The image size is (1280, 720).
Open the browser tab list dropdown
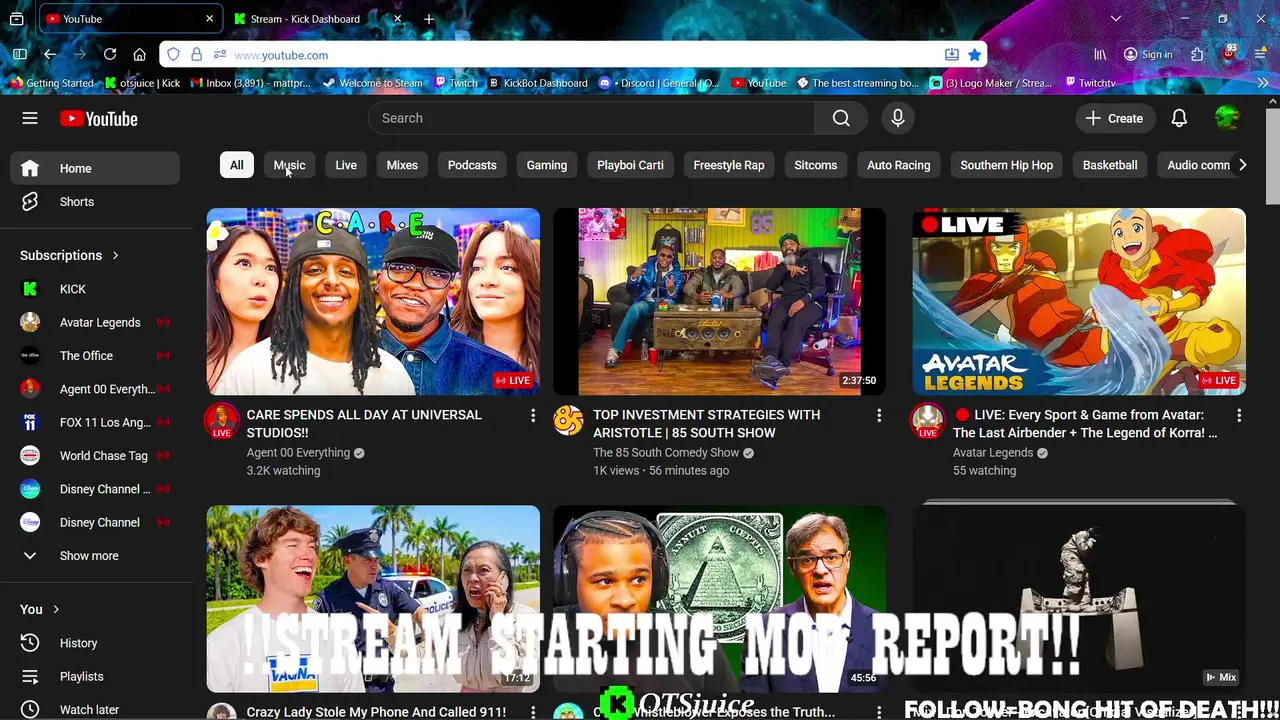pyautogui.click(x=1116, y=19)
